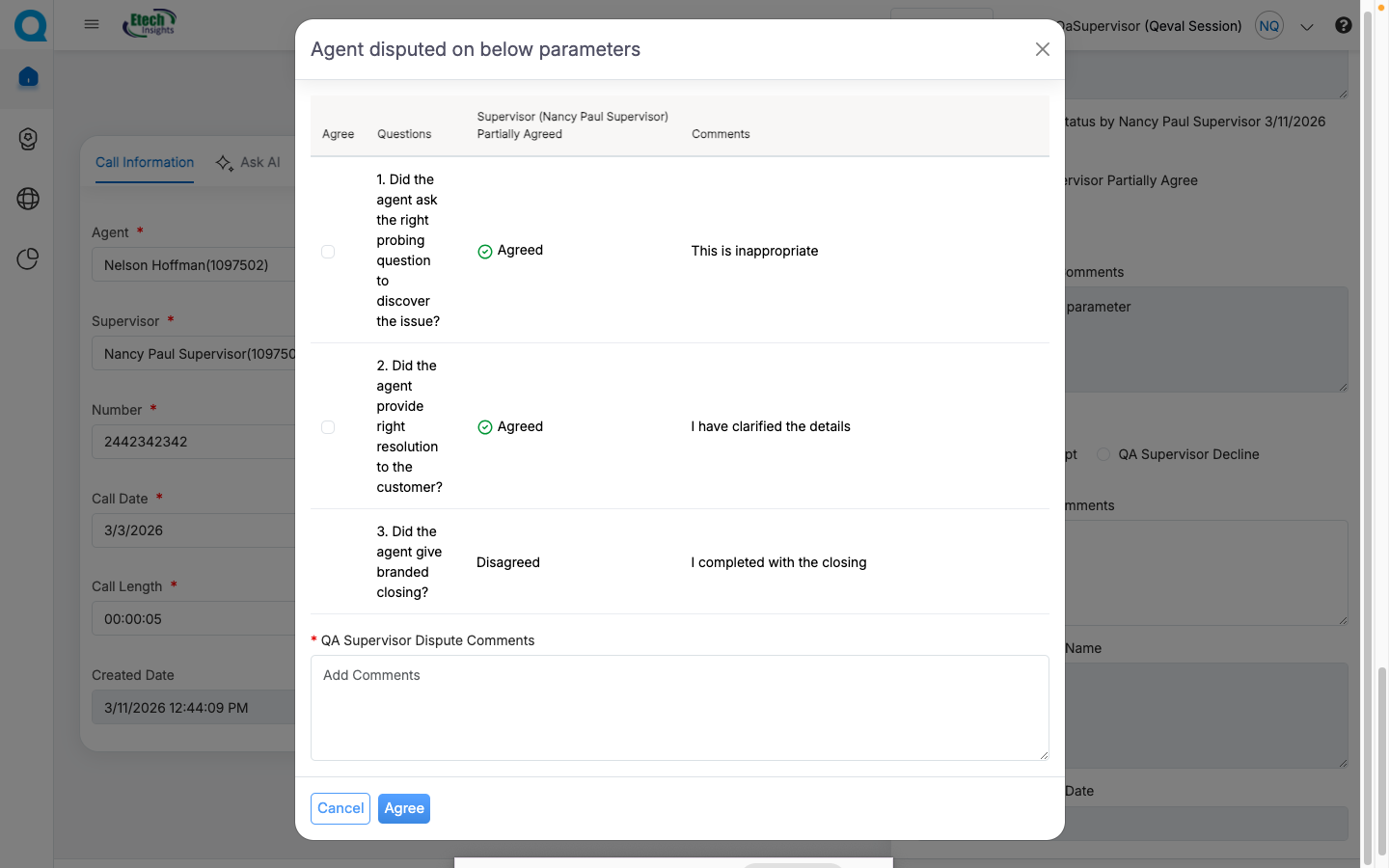Check the Agree box for question 1
1389x868 pixels.
click(x=328, y=252)
